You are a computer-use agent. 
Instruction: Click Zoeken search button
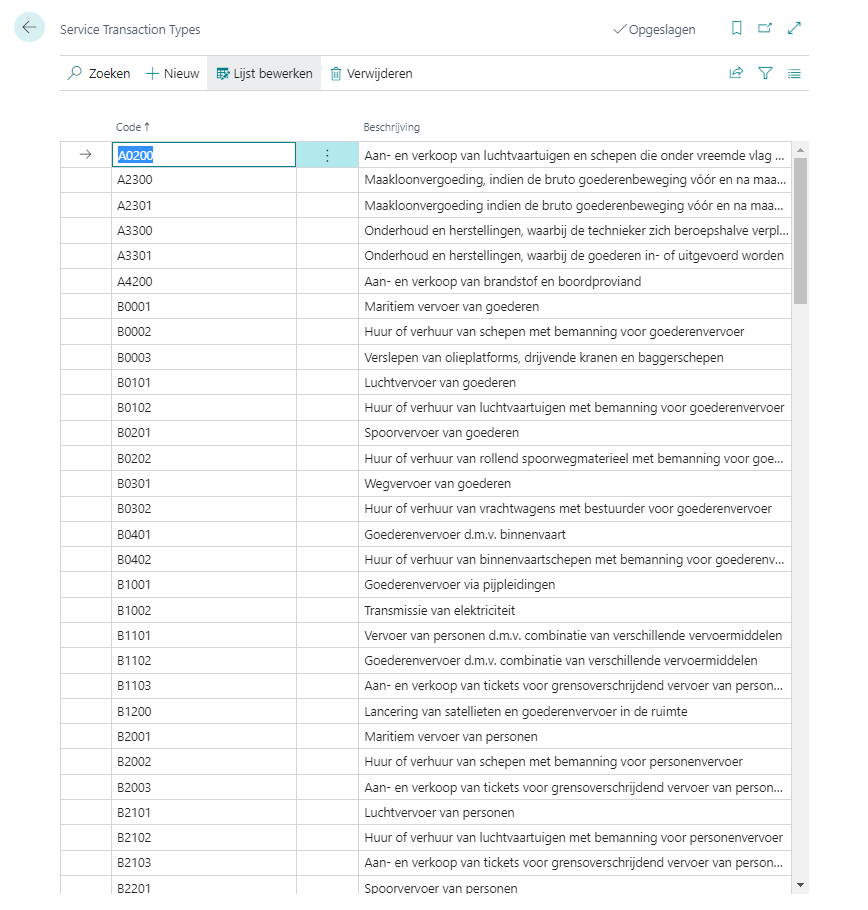click(x=99, y=73)
